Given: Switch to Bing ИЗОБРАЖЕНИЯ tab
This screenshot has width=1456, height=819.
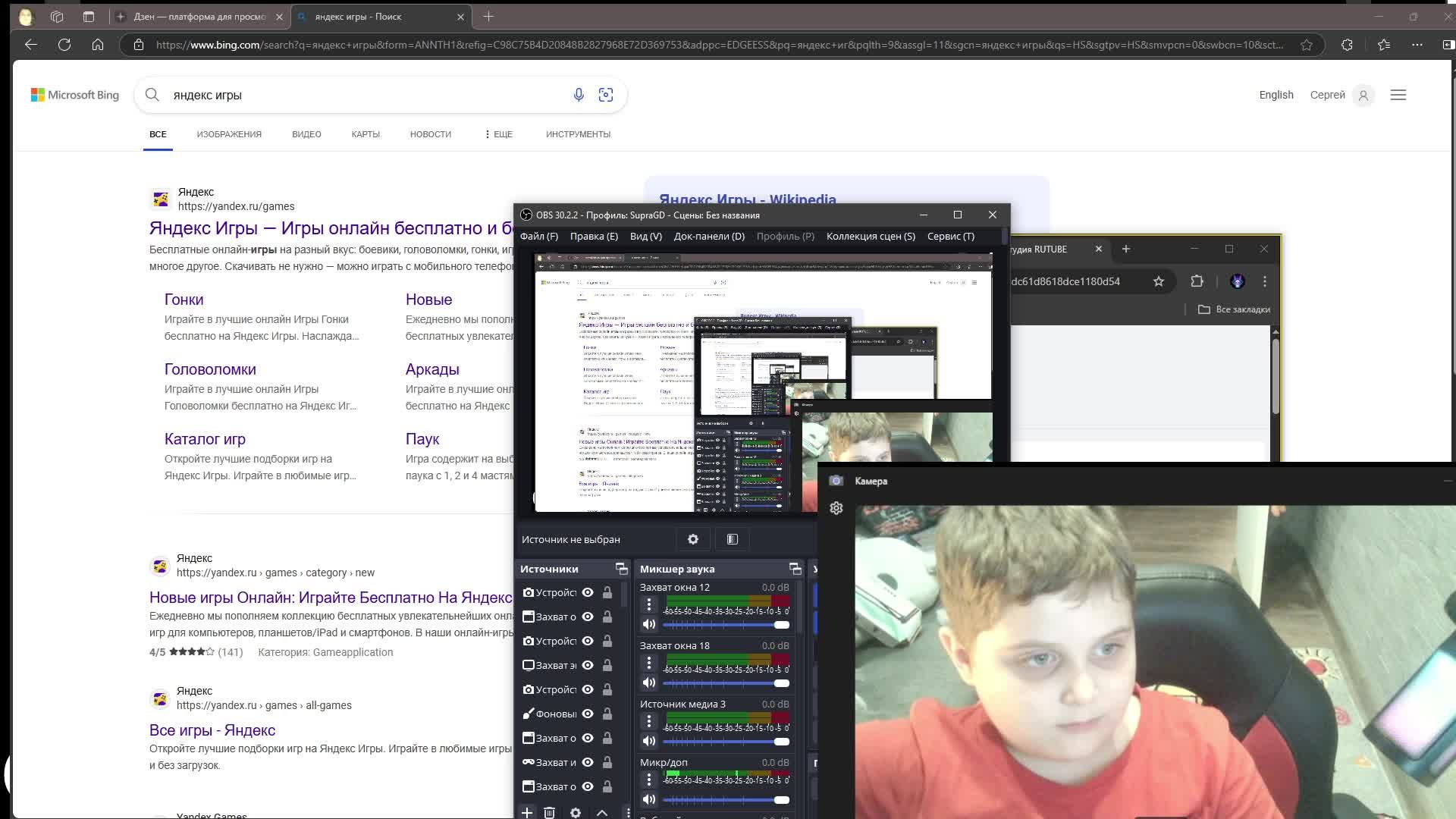Looking at the screenshot, I should point(229,134).
